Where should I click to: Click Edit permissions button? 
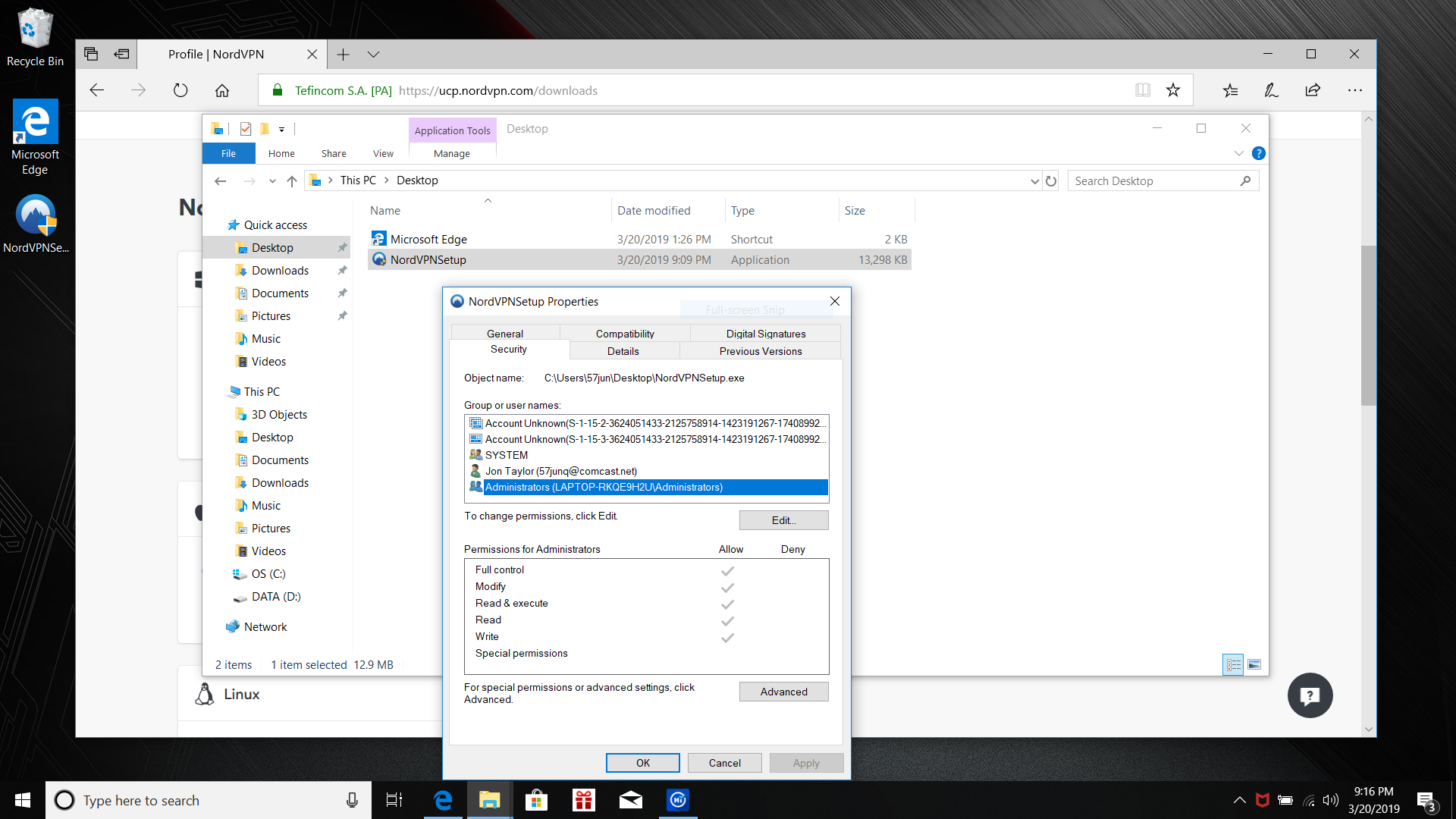click(x=784, y=520)
